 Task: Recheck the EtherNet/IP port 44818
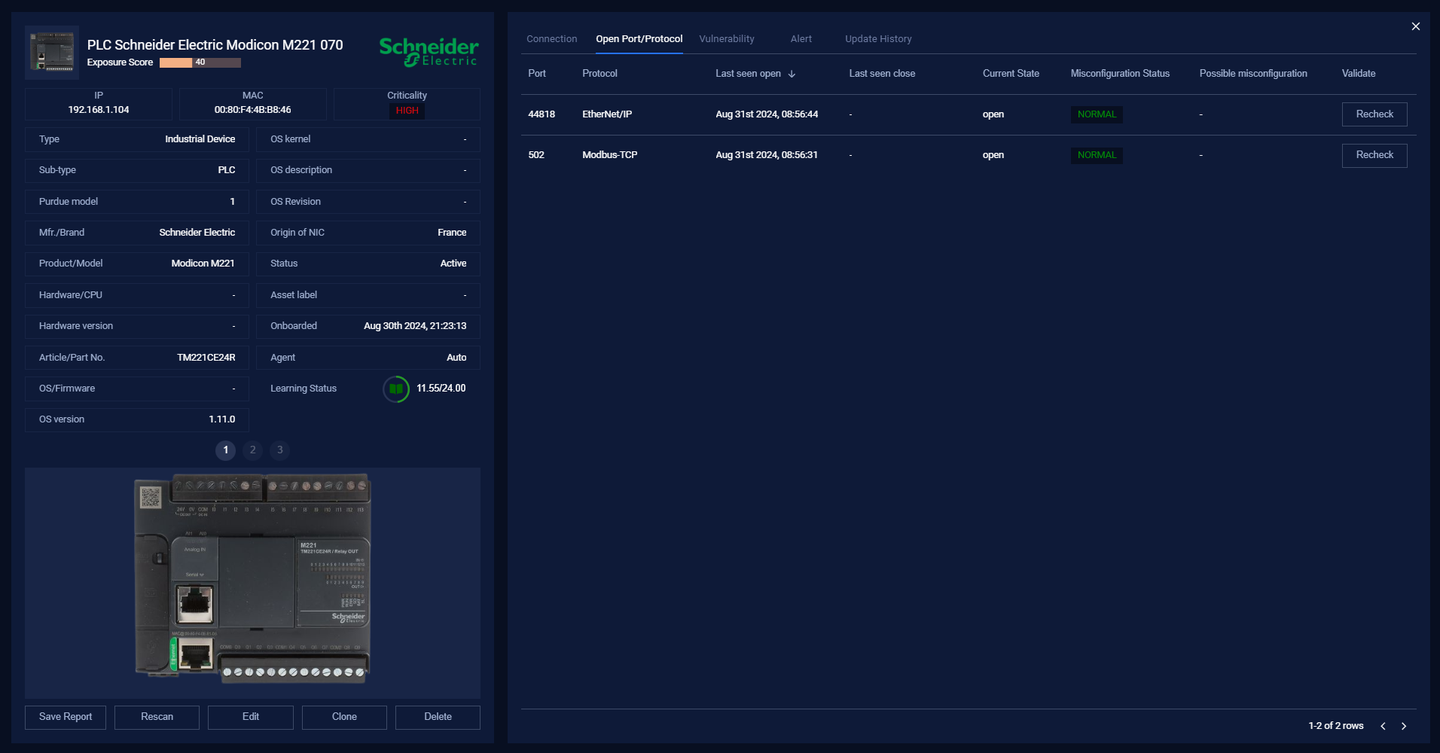click(1374, 114)
